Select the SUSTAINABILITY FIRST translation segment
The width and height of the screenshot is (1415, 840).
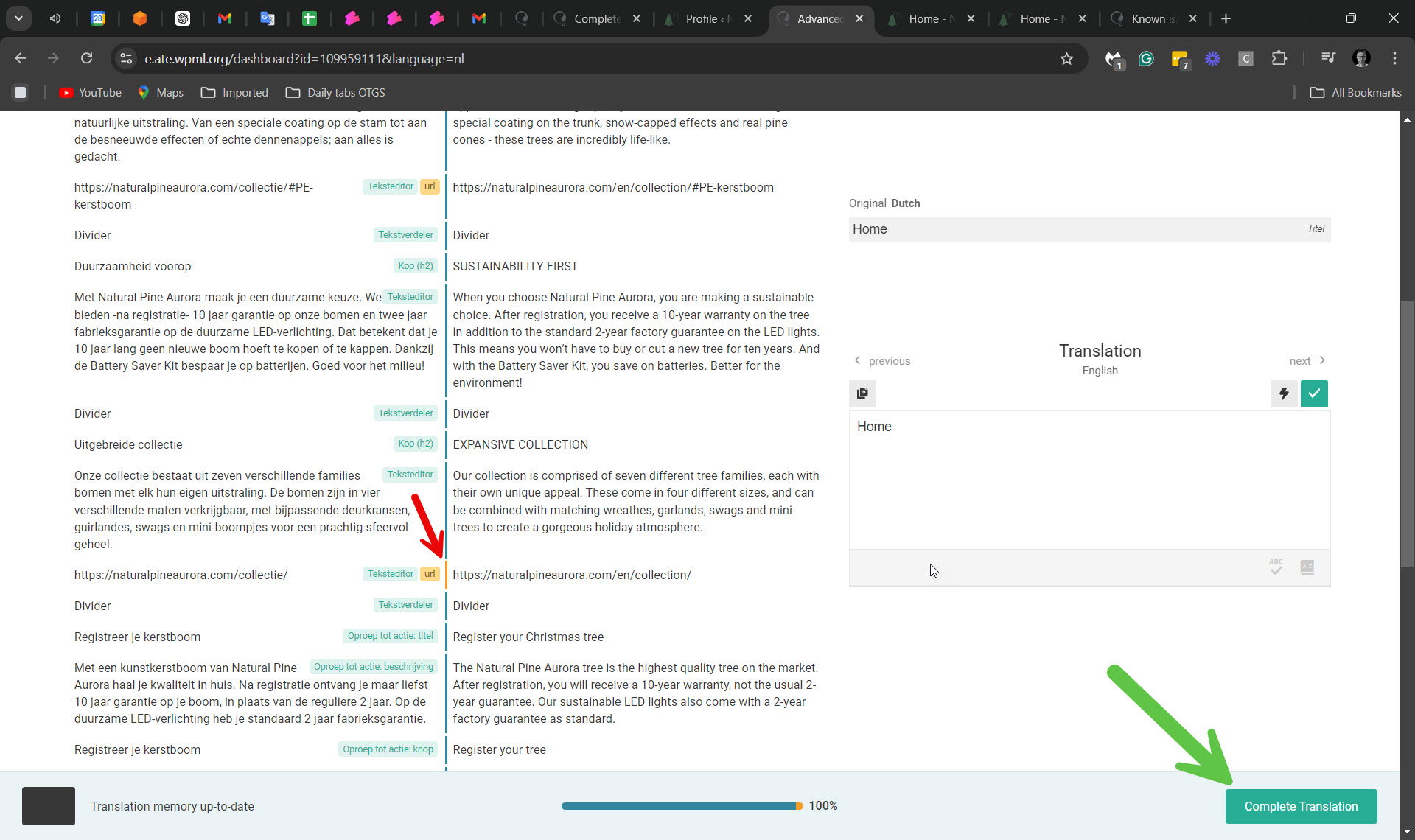pyautogui.click(x=515, y=266)
